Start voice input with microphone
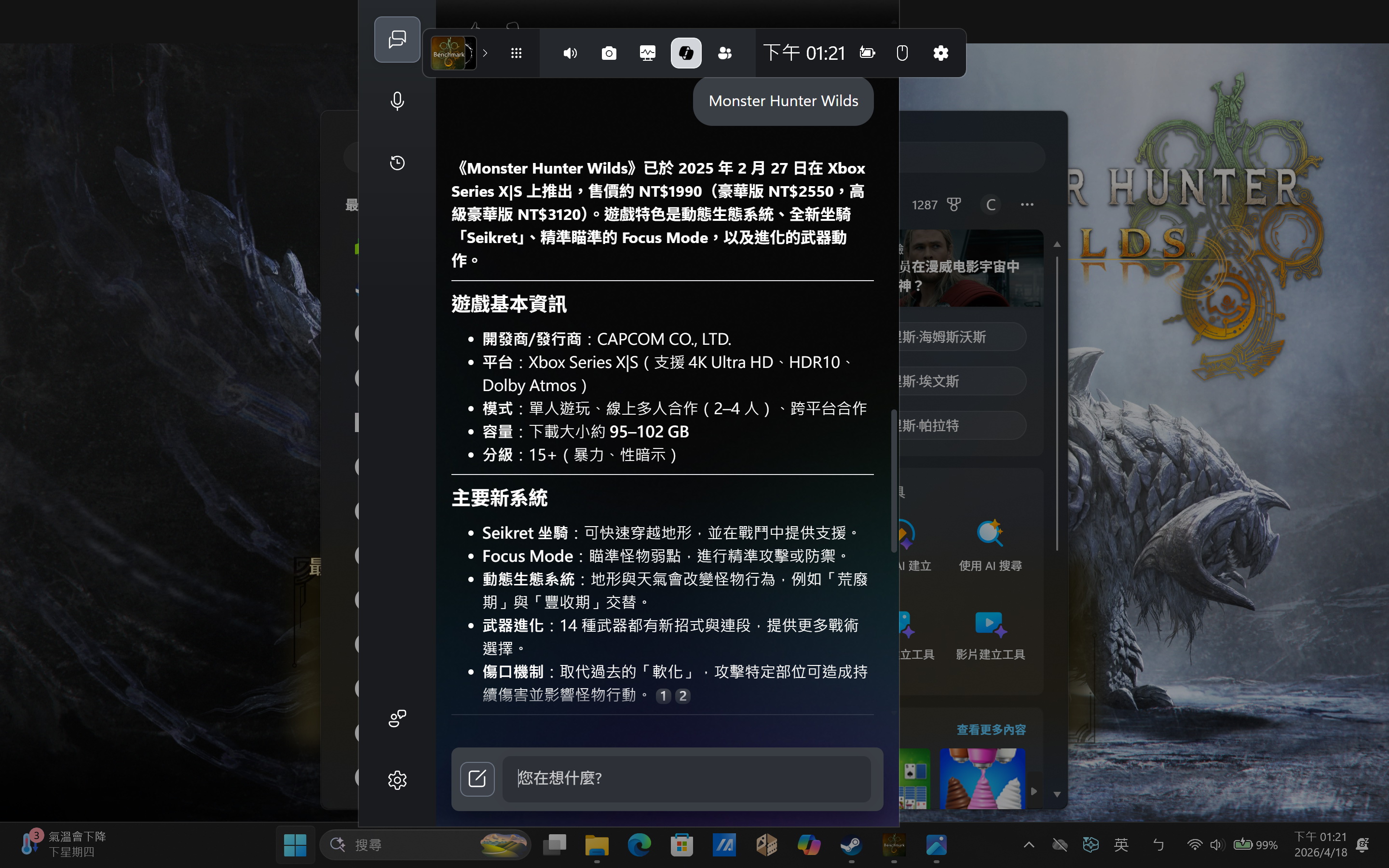1389x868 pixels. tap(397, 101)
